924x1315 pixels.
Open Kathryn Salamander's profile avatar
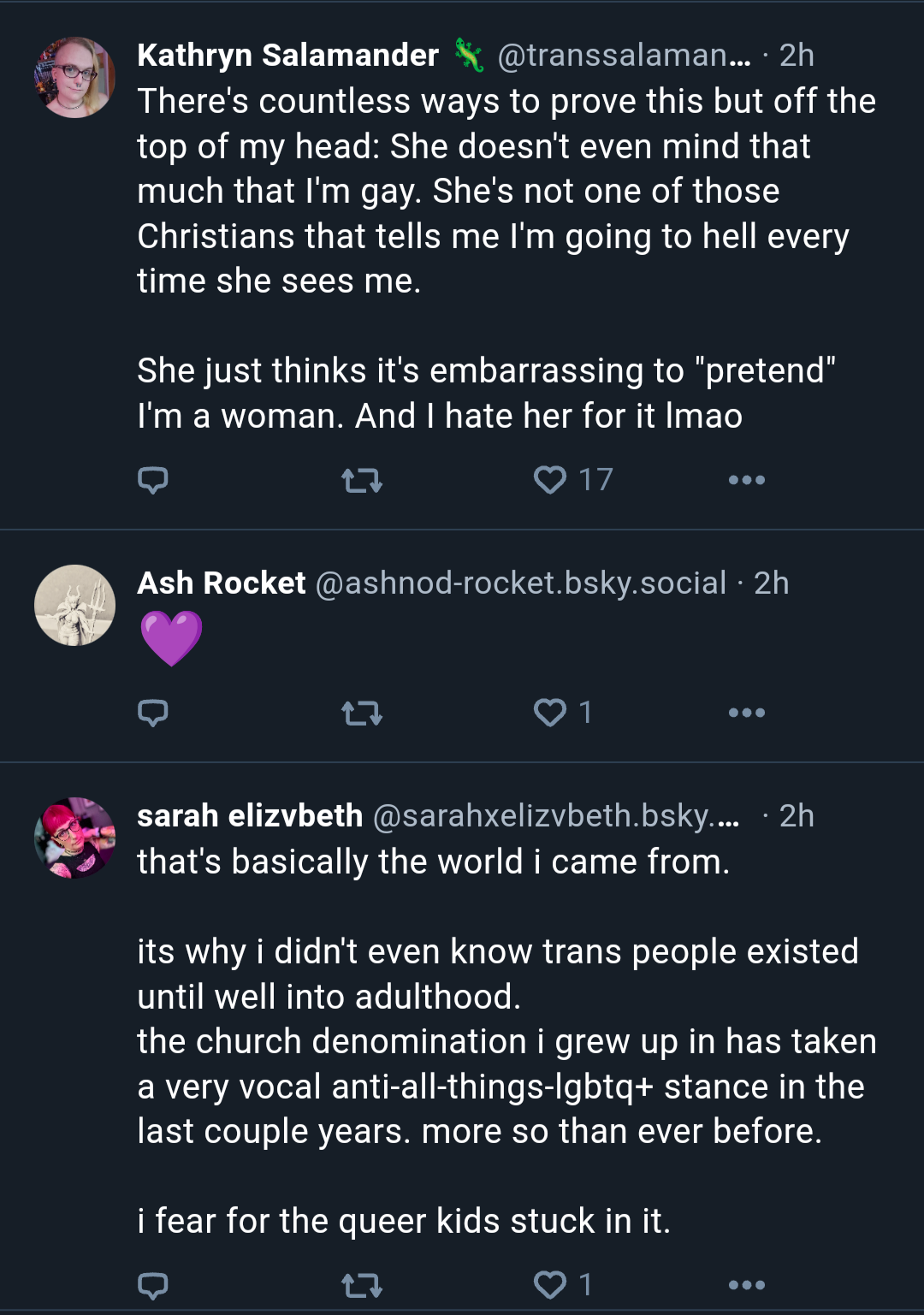[x=74, y=77]
